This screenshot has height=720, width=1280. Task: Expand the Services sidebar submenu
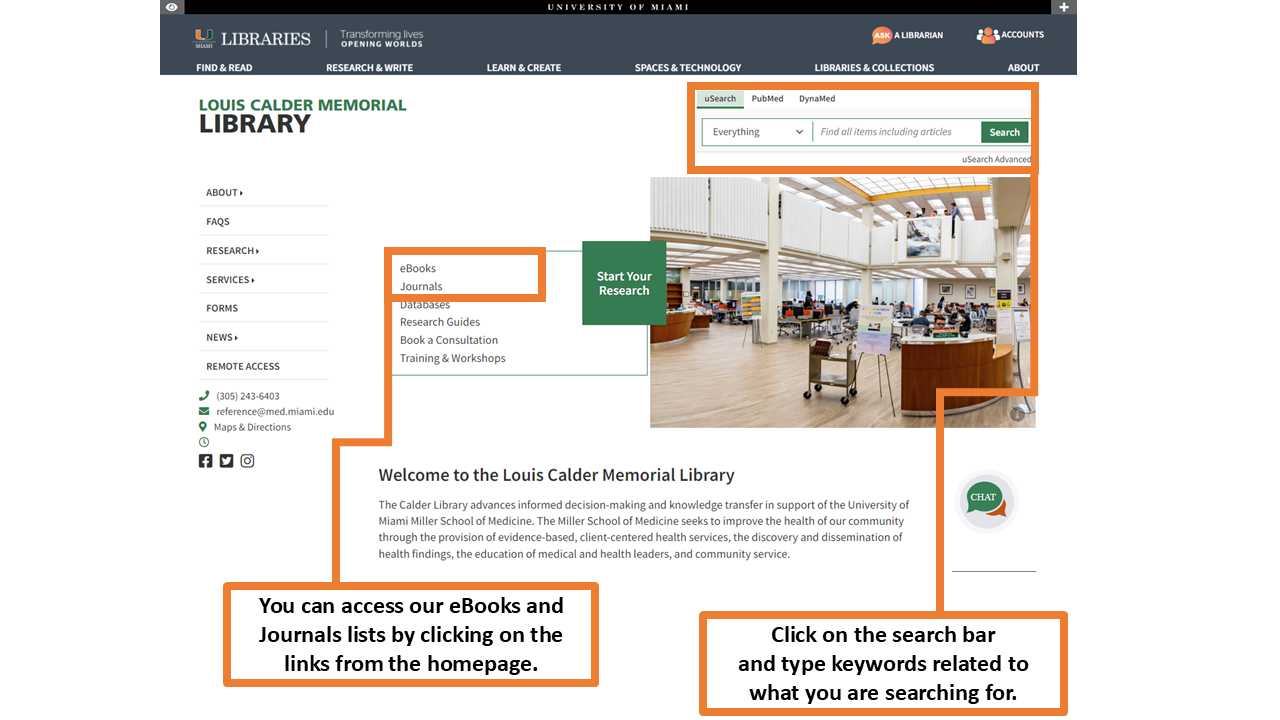click(x=230, y=280)
